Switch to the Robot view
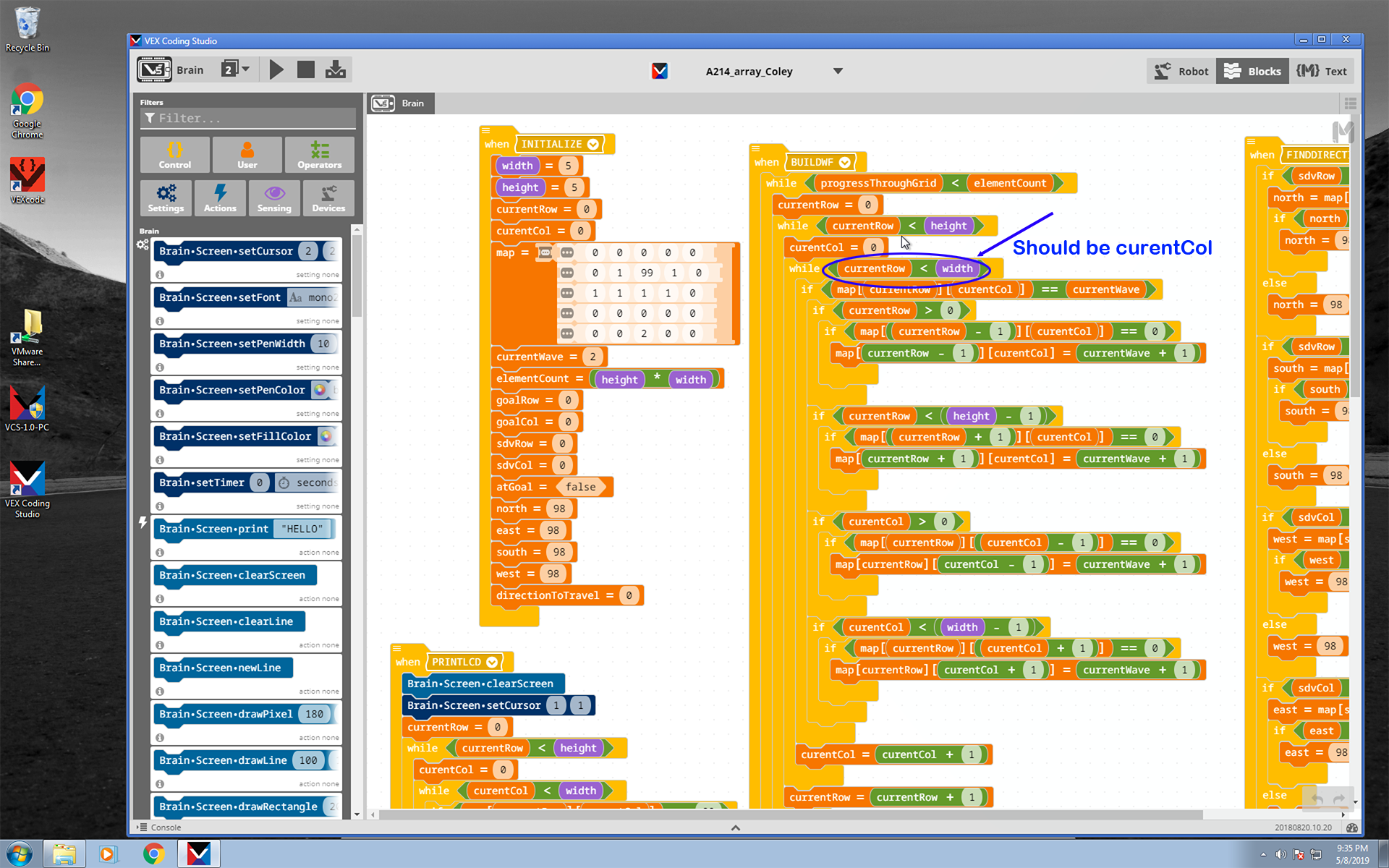Image resolution: width=1389 pixels, height=868 pixels. point(1181,71)
